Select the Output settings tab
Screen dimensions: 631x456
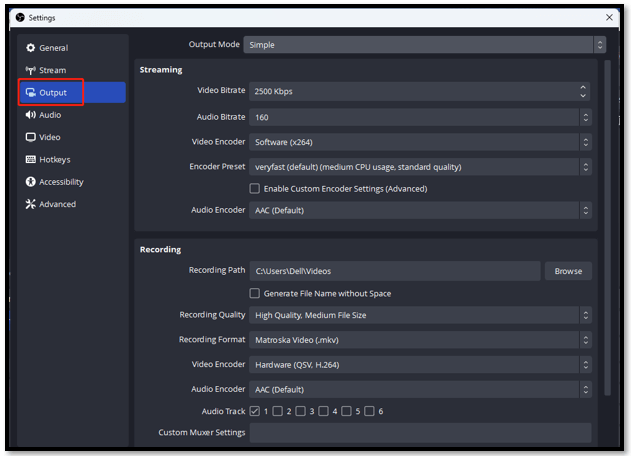pyautogui.click(x=72, y=93)
